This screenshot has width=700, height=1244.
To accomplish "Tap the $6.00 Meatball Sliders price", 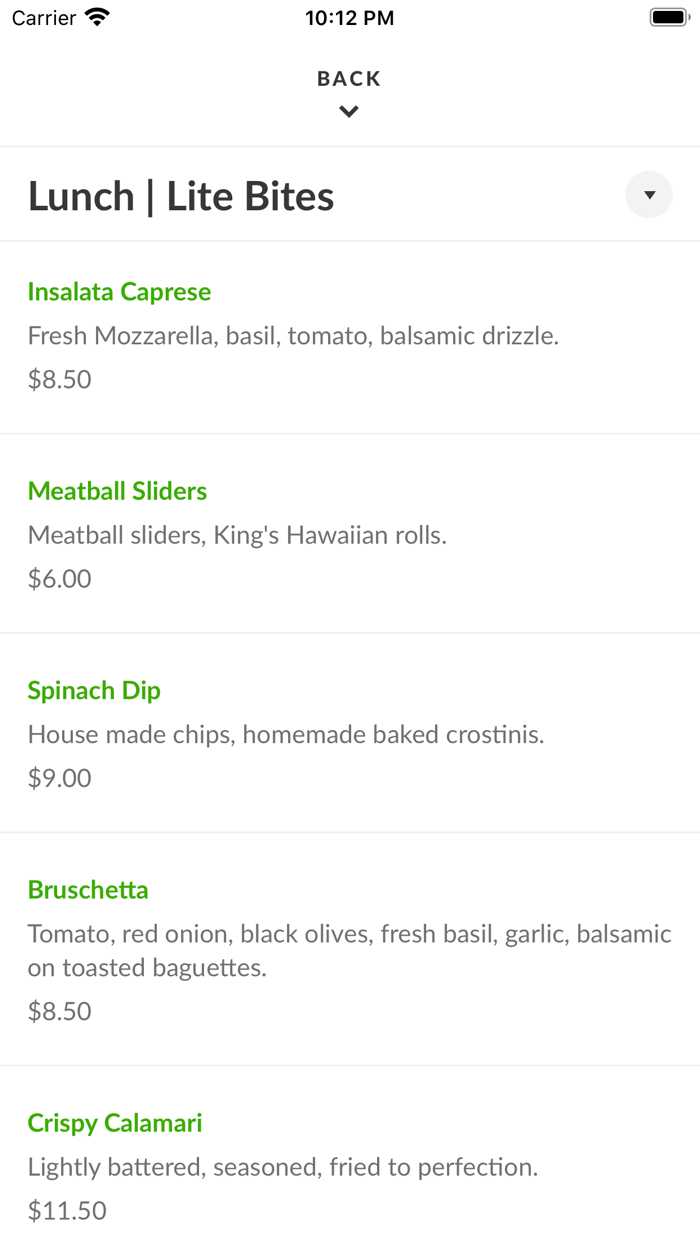I will click(60, 579).
